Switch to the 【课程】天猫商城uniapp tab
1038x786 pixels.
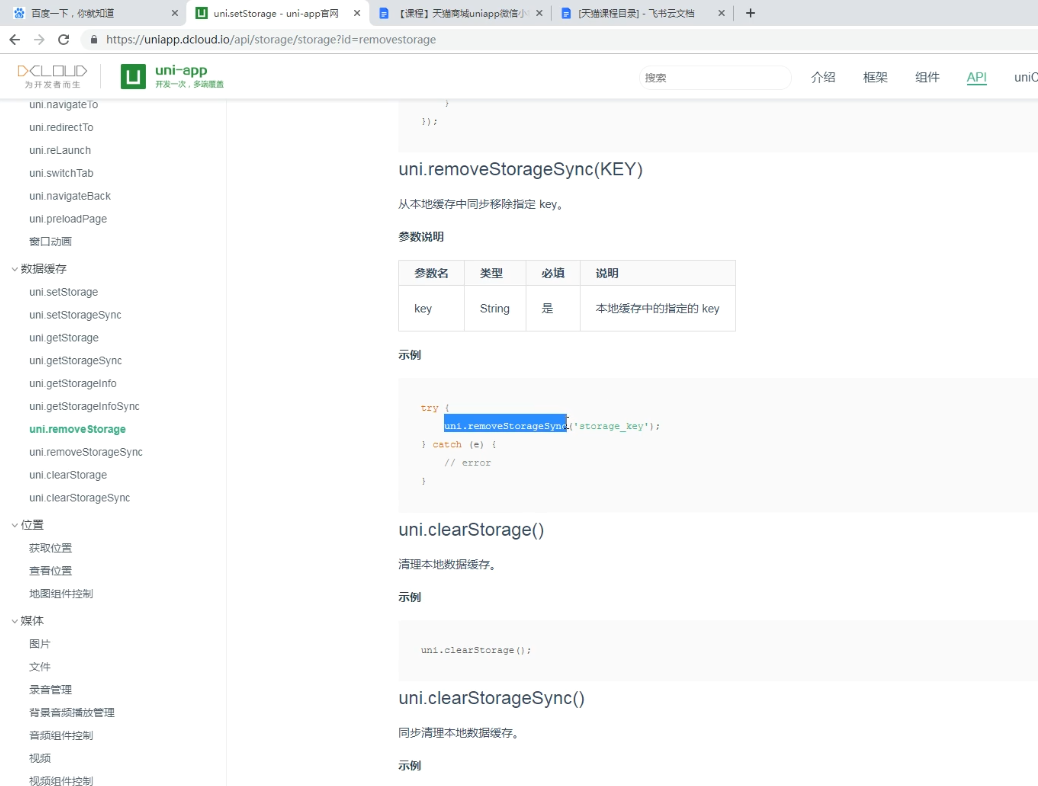click(460, 13)
